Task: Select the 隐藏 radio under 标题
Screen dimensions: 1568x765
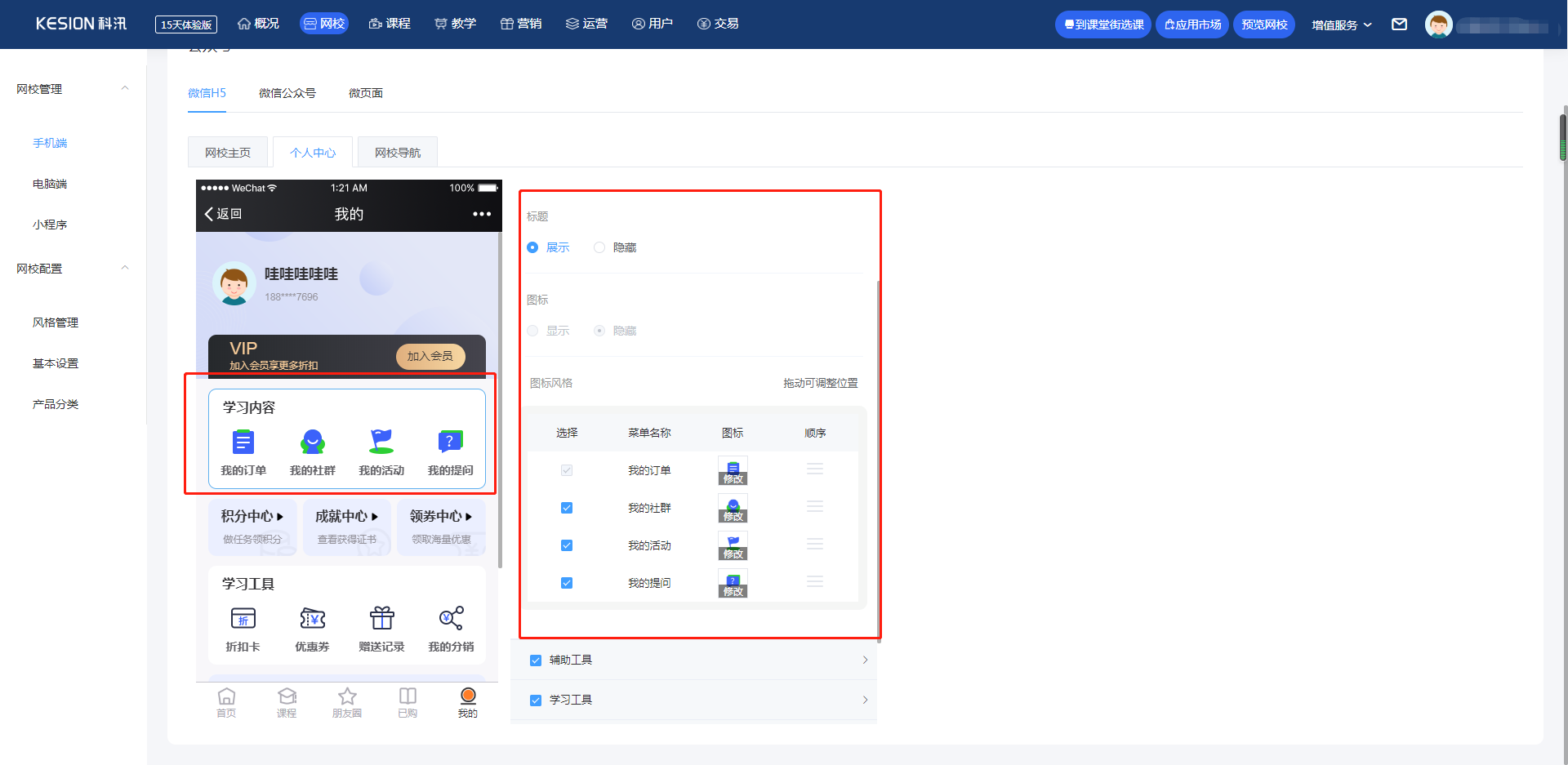Action: (599, 247)
